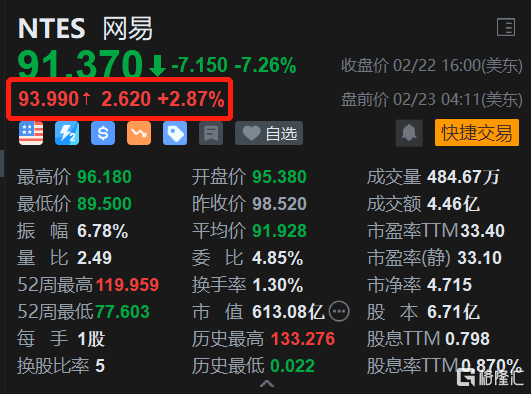Select the 成交量 484.67万 field
531x394 pixels.
point(433,177)
